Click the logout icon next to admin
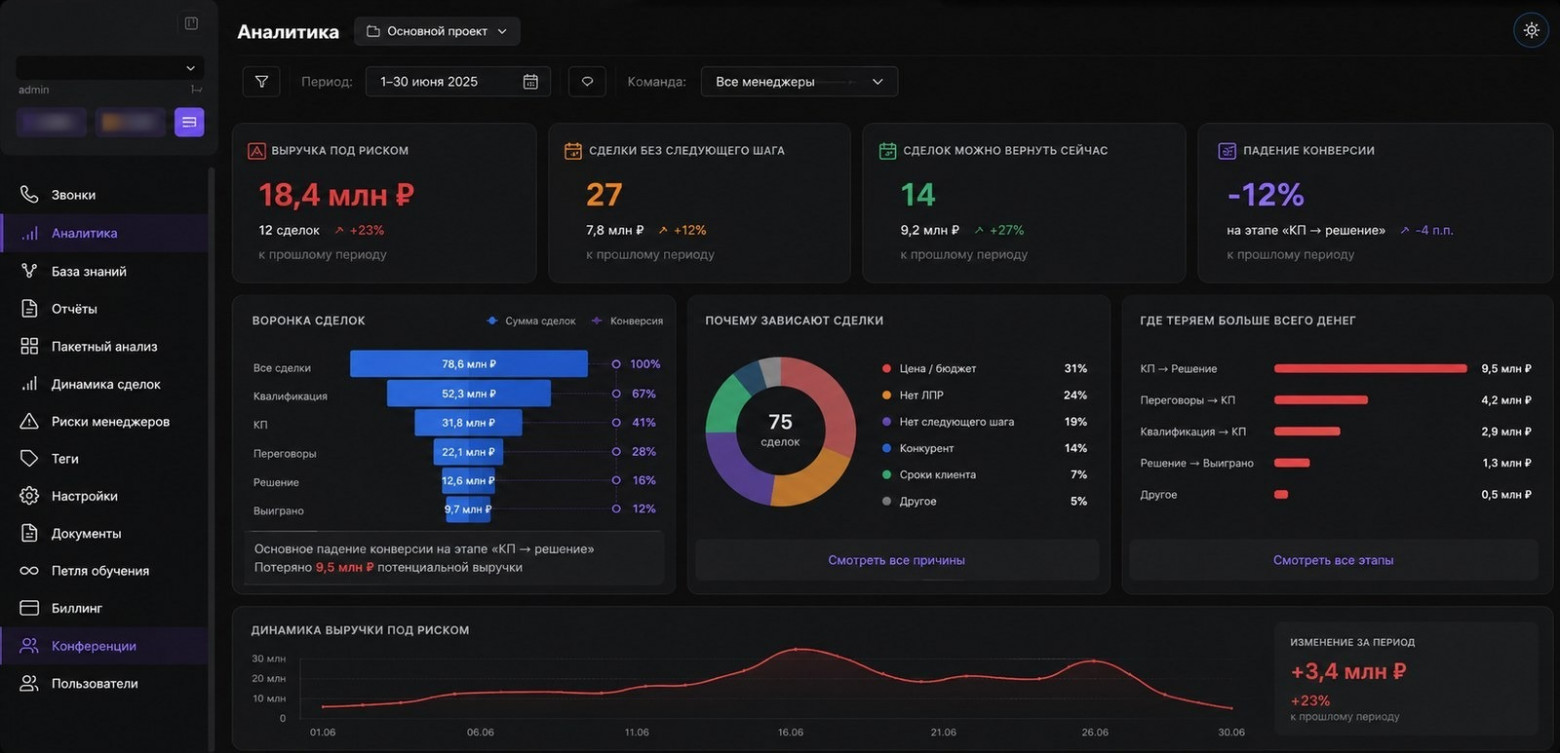The image size is (1560, 753). point(196,90)
